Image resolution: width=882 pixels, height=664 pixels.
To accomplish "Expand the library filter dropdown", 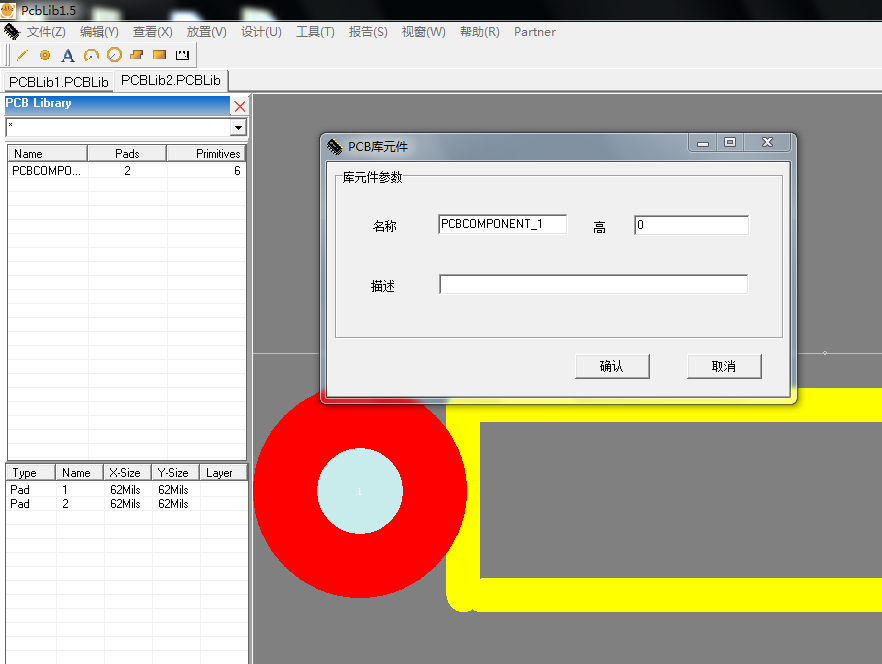I will [x=238, y=128].
